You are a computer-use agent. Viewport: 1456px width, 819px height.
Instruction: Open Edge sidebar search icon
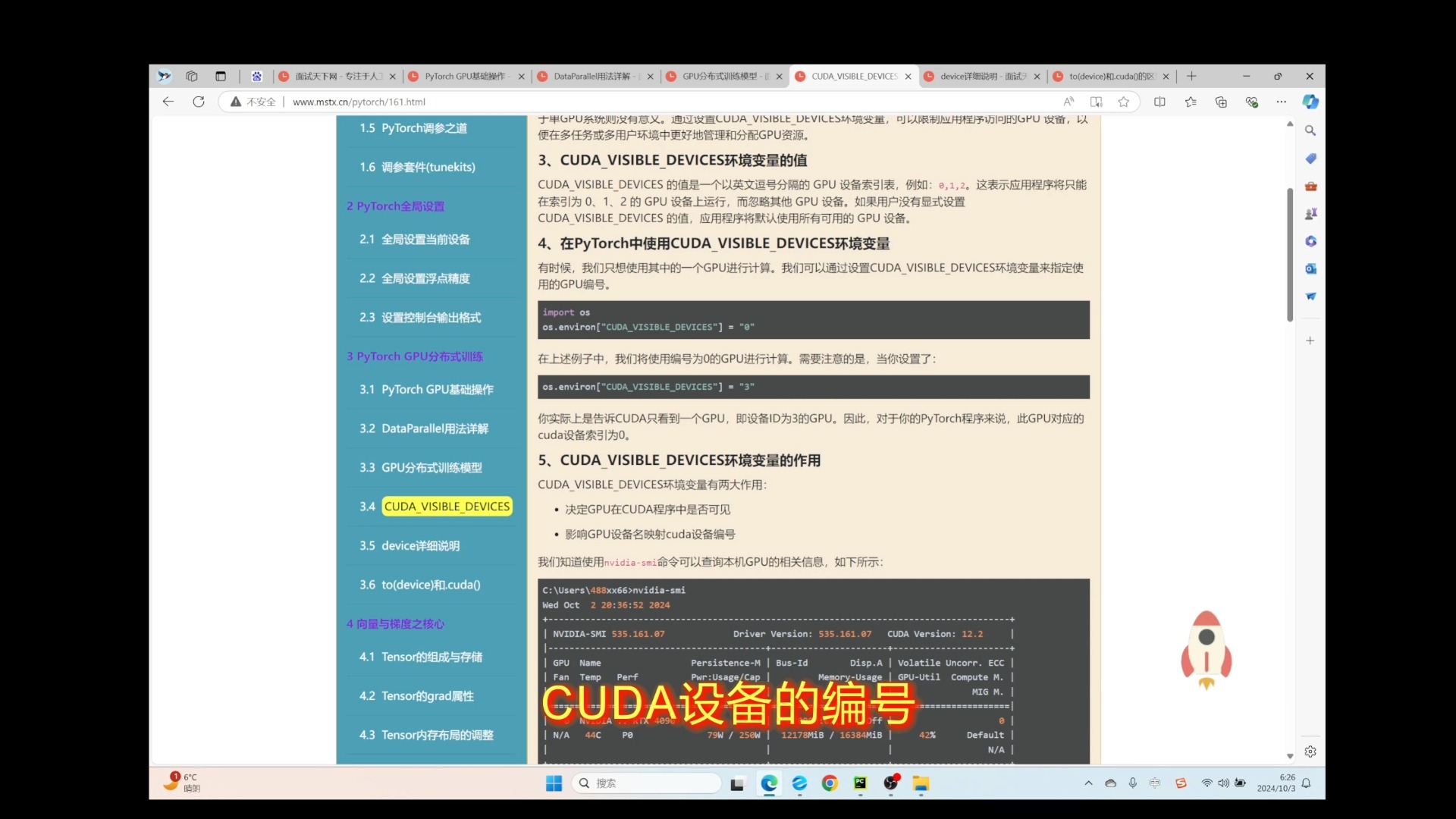click(1310, 130)
